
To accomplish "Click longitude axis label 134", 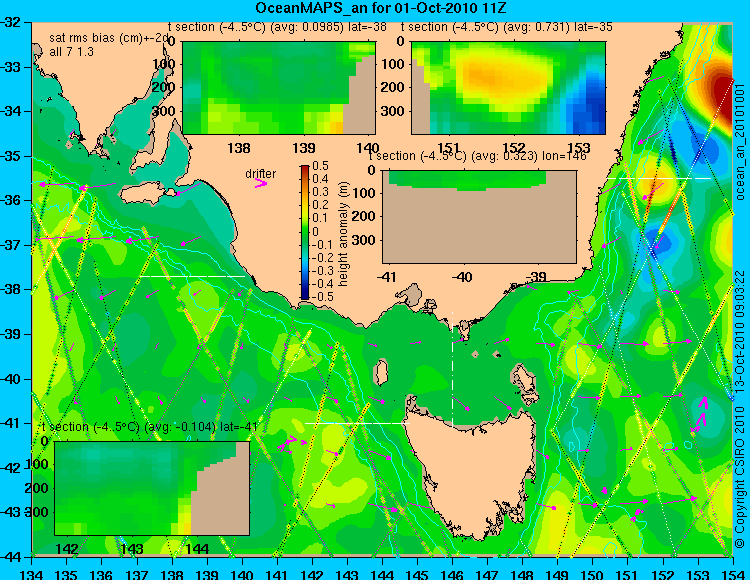I will click(x=32, y=574).
